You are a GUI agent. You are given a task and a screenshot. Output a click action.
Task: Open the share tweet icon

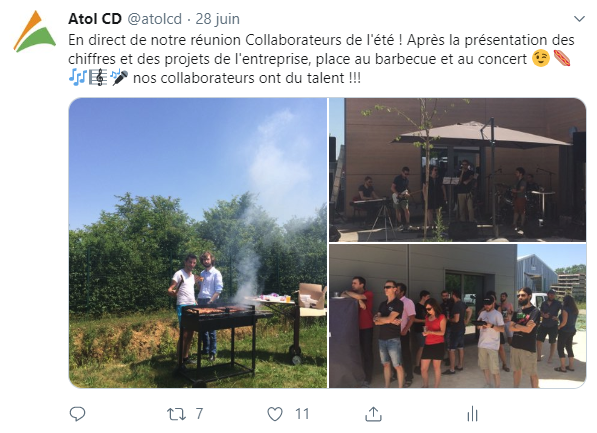pyautogui.click(x=373, y=414)
